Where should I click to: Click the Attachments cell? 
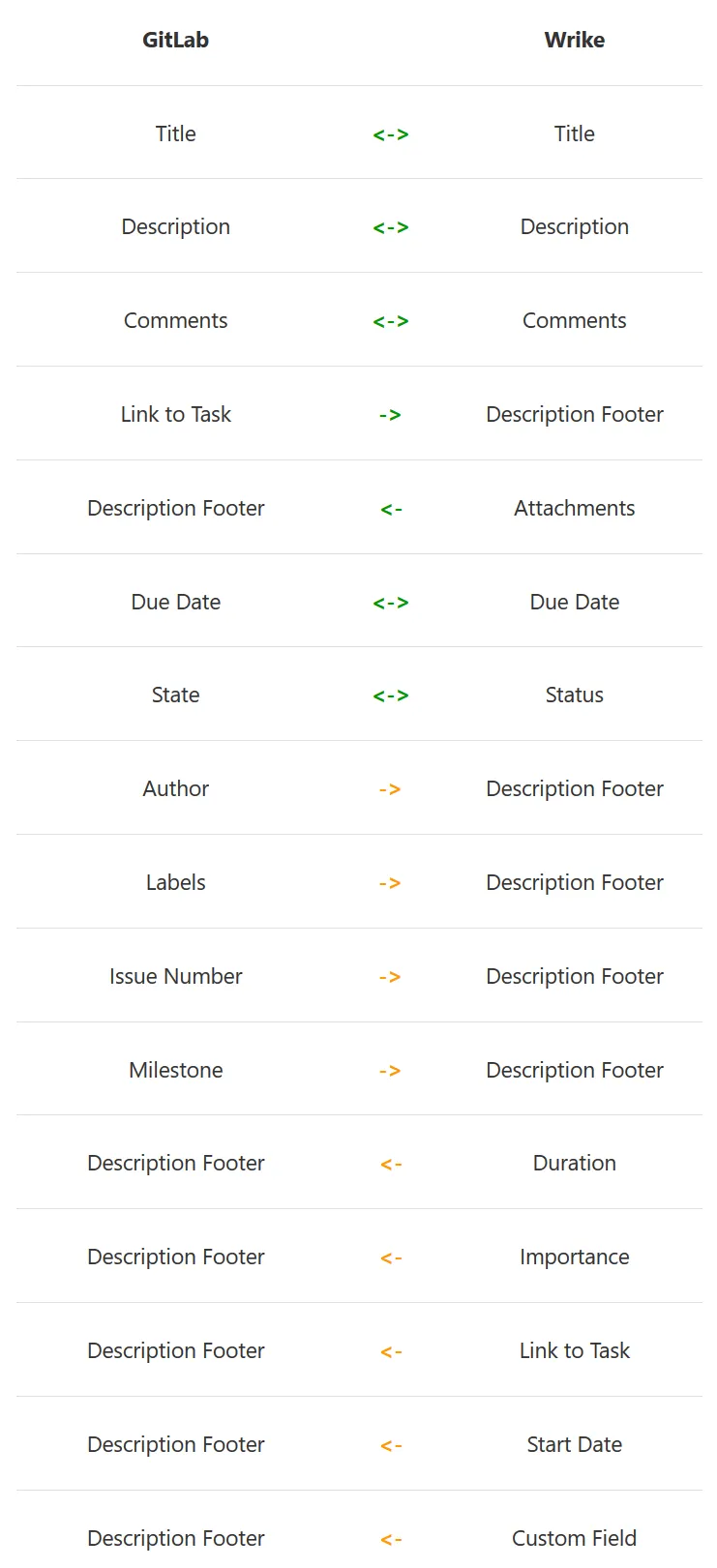575,508
